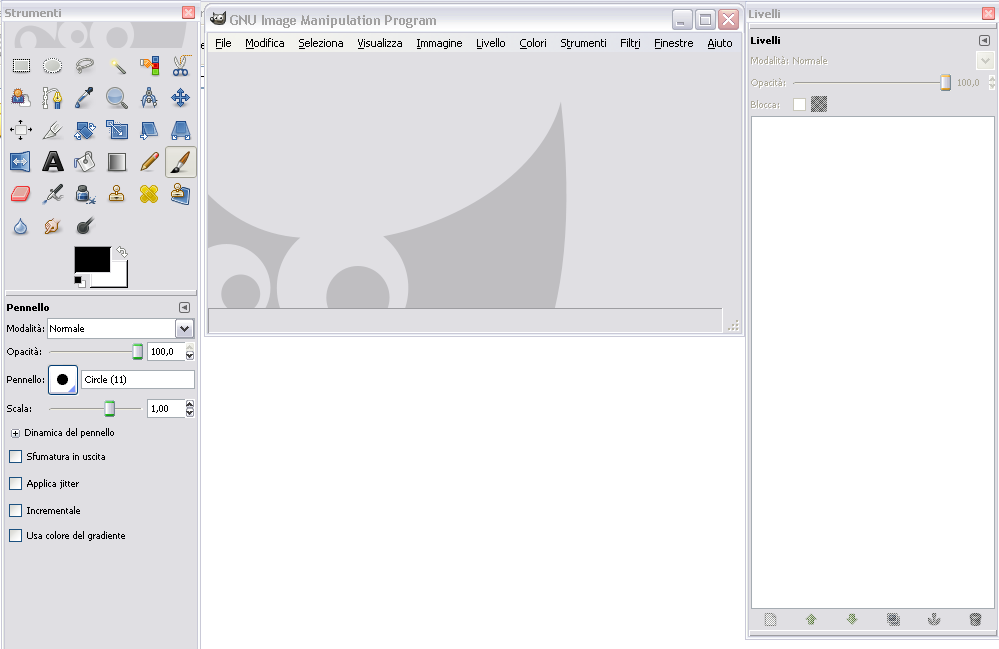Pick the Select by Color tool
The width and height of the screenshot is (999, 649).
click(x=149, y=66)
